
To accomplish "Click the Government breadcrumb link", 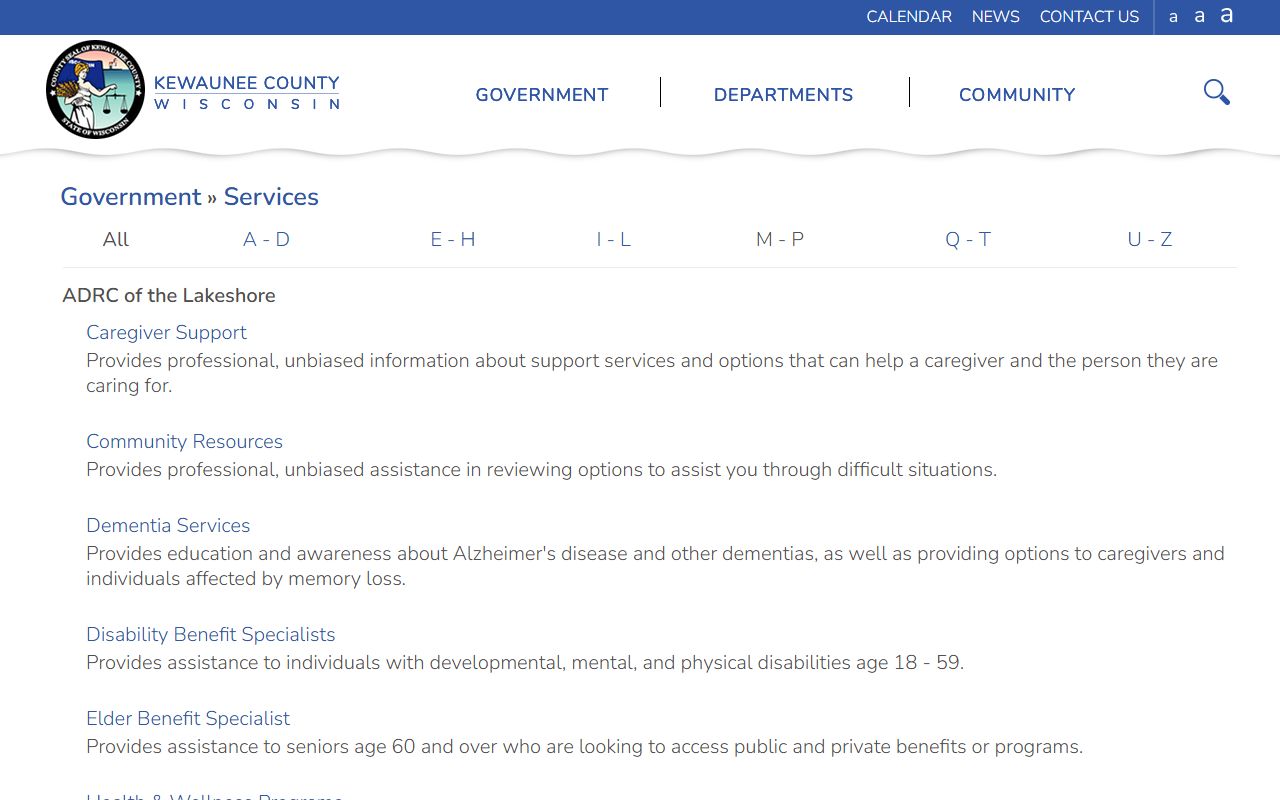I will (130, 197).
